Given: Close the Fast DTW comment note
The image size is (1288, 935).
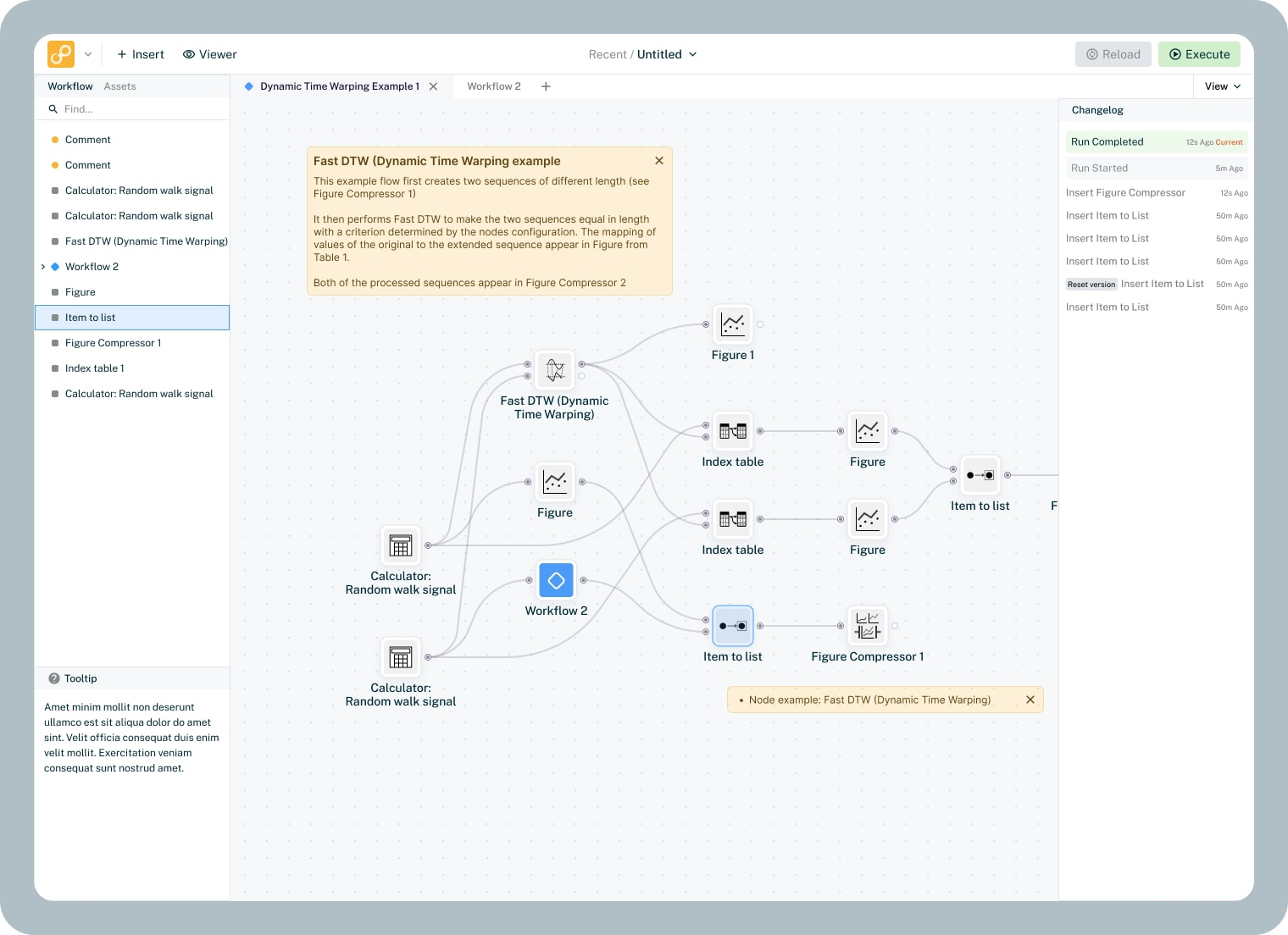Looking at the screenshot, I should click(x=659, y=161).
